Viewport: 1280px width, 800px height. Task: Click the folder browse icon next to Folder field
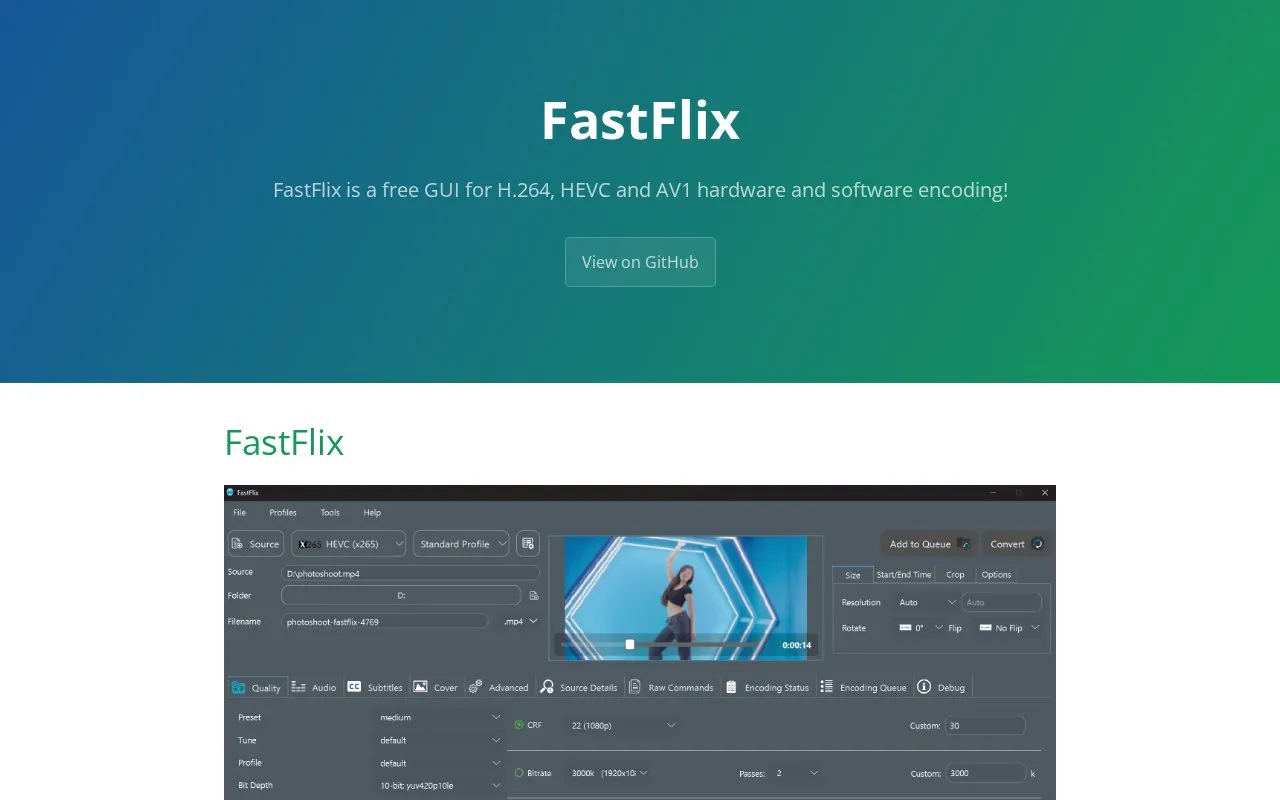[534, 595]
